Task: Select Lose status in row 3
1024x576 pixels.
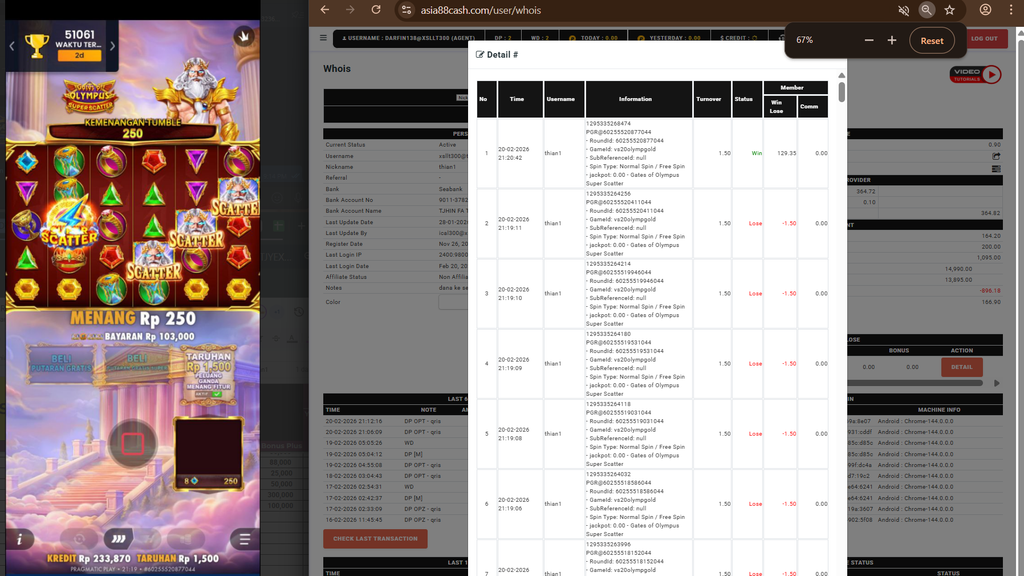Action: click(x=755, y=294)
